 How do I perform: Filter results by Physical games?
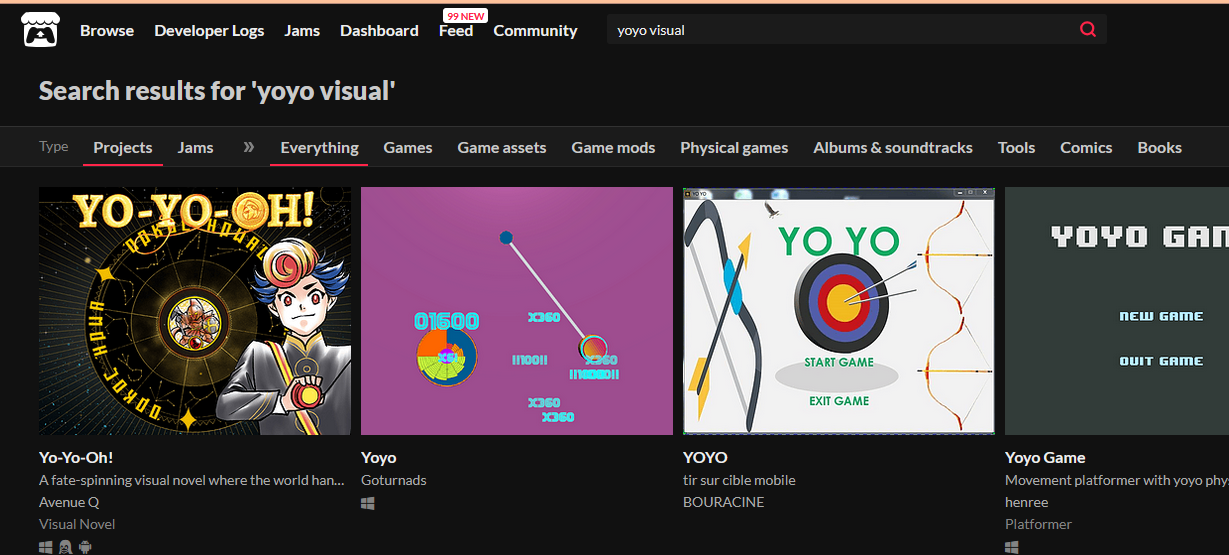pyautogui.click(x=734, y=147)
